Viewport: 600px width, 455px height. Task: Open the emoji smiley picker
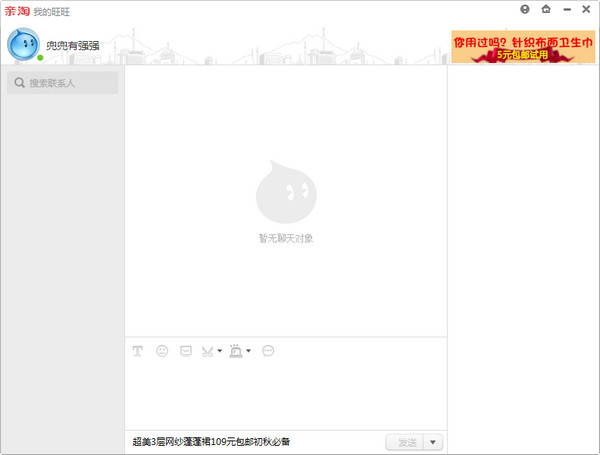[162, 351]
